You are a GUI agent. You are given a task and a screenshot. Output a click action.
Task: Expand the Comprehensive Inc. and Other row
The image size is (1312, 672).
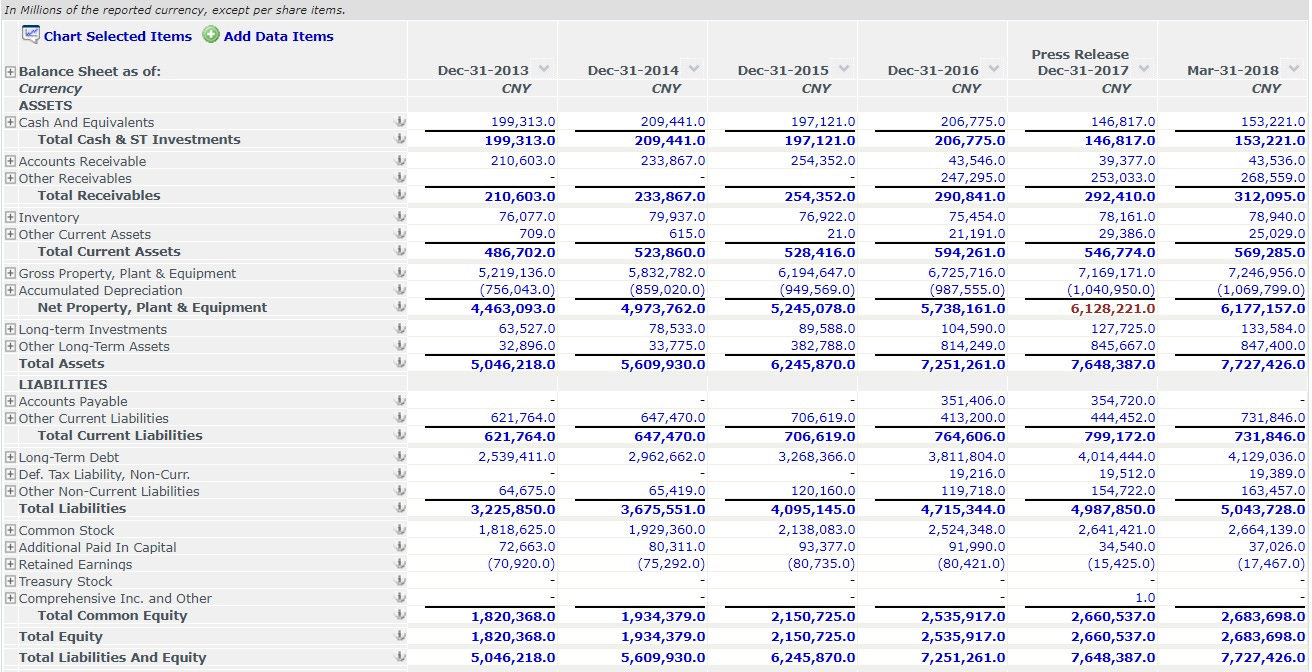pos(11,598)
